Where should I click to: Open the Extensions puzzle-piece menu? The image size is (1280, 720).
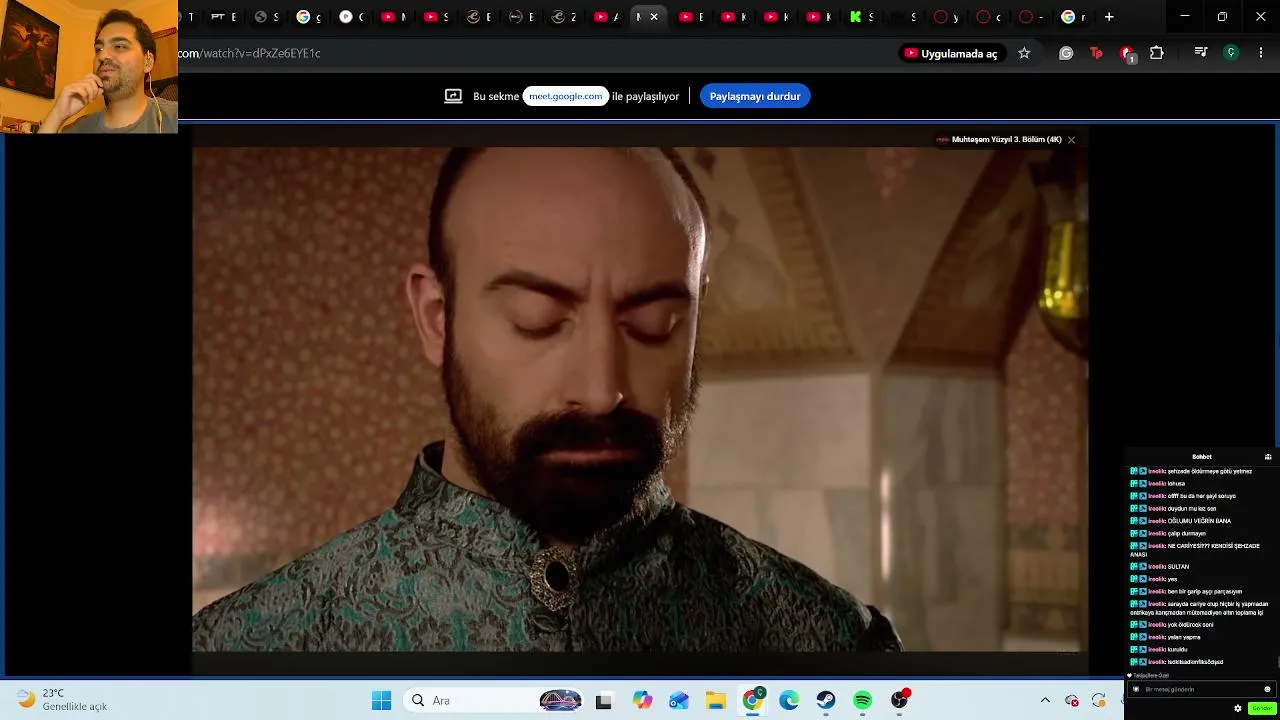[x=1157, y=53]
